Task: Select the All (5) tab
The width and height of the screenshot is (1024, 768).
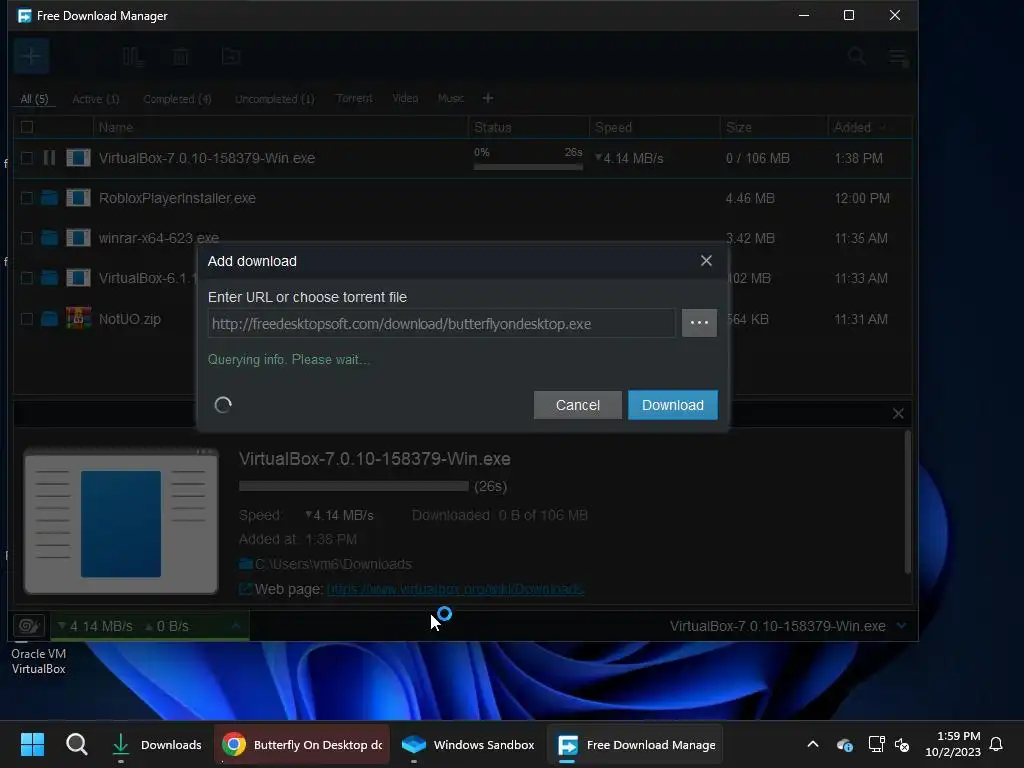Action: [34, 99]
